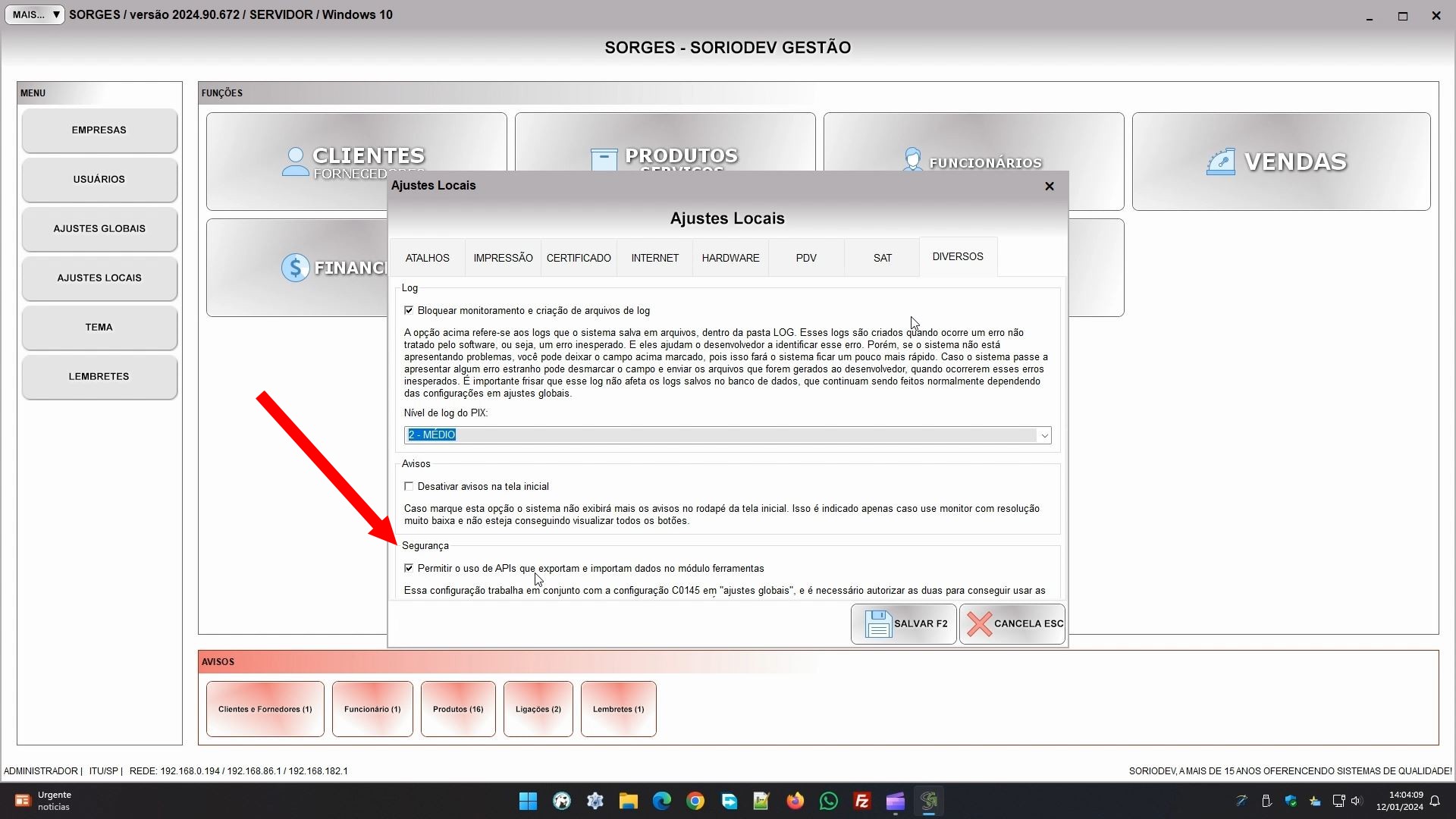Open the notepad app icon in taskbar
This screenshot has width=1456, height=819.
tap(762, 801)
